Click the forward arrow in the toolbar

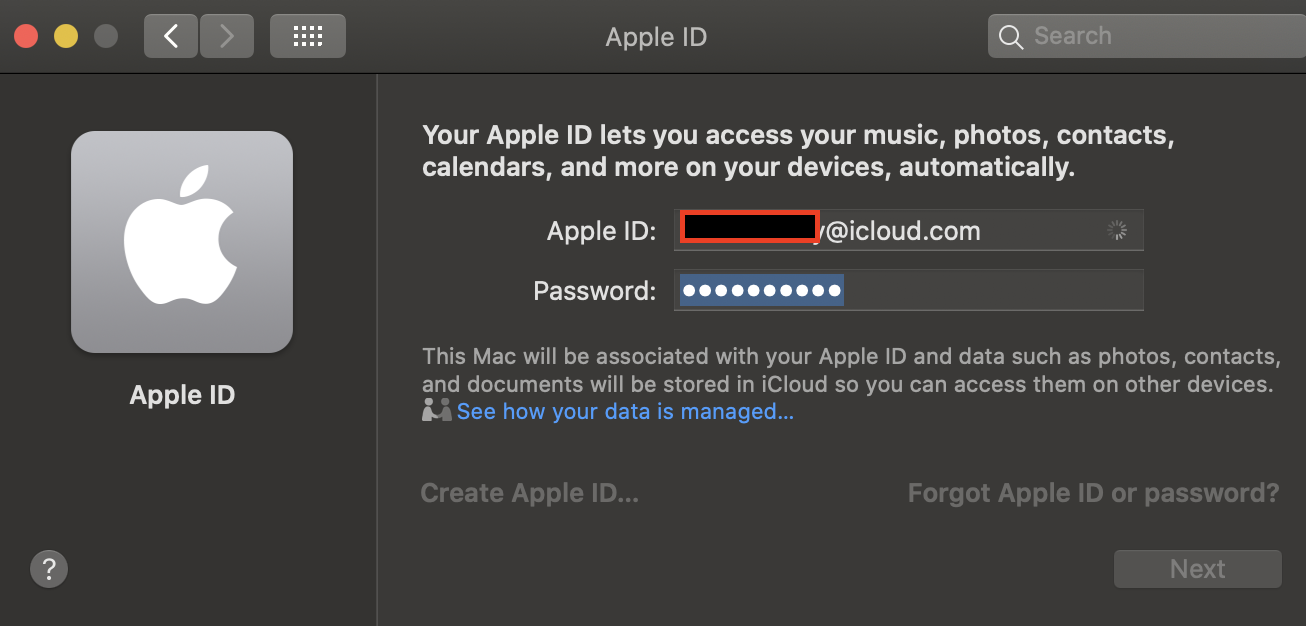(226, 36)
